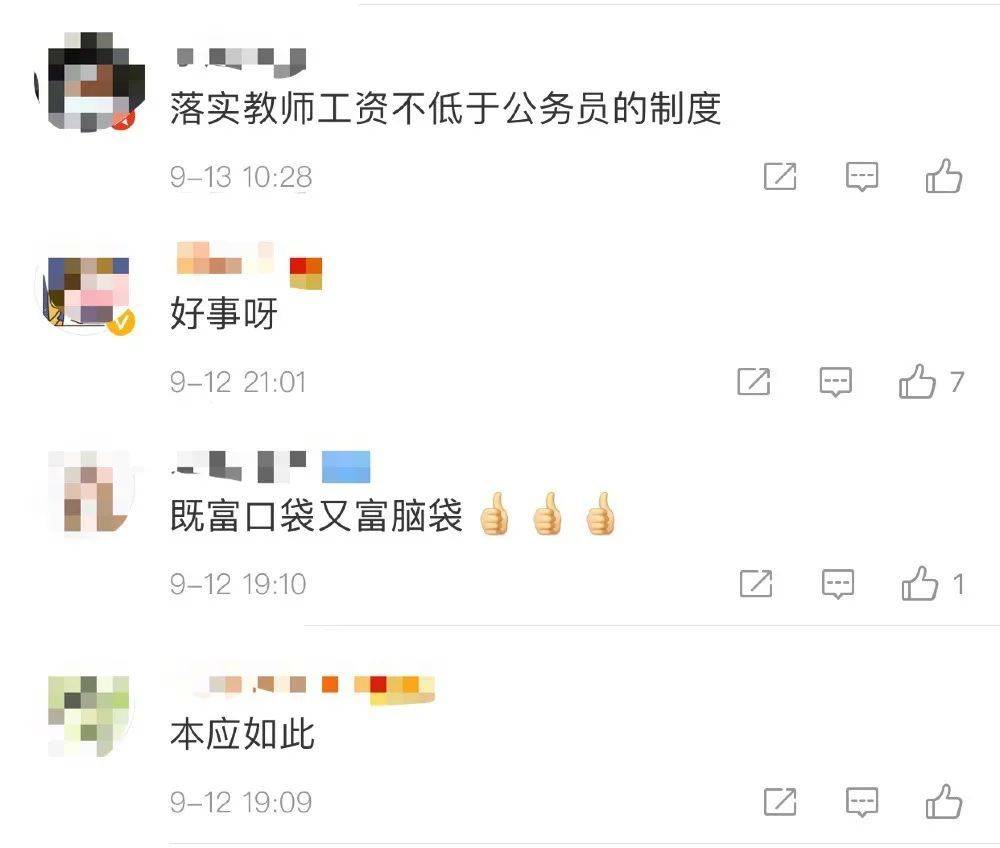The height and width of the screenshot is (848, 1000).
Task: Repost the 好事呀 comment
Action: tap(754, 382)
